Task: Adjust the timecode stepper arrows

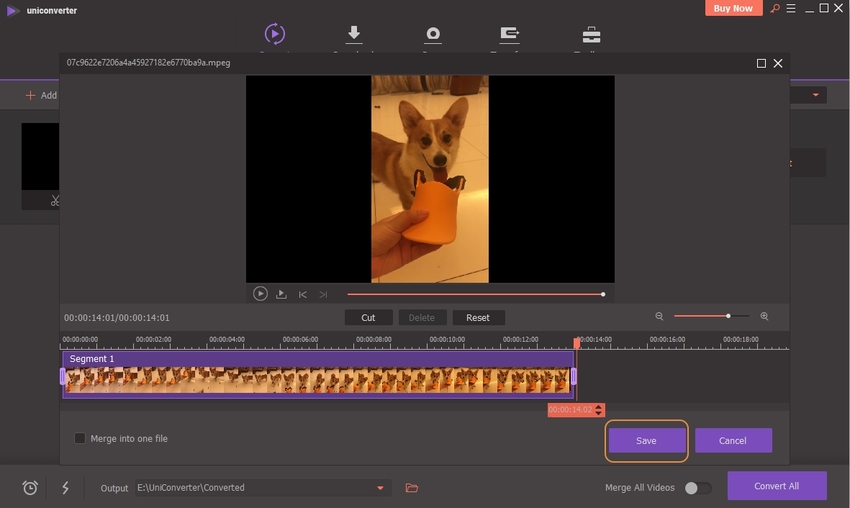Action: click(599, 410)
